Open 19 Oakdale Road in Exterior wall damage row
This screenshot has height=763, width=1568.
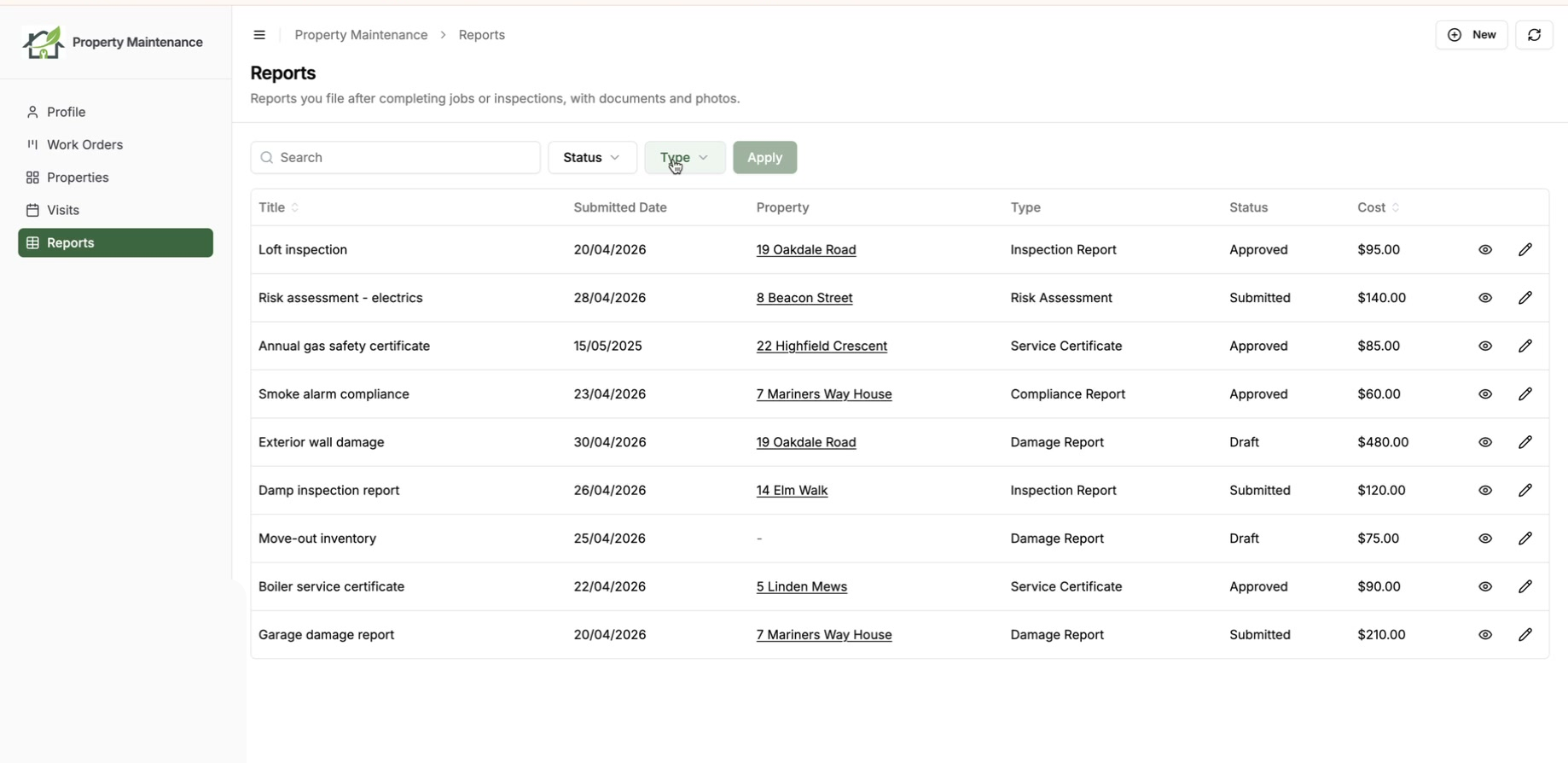pos(806,442)
